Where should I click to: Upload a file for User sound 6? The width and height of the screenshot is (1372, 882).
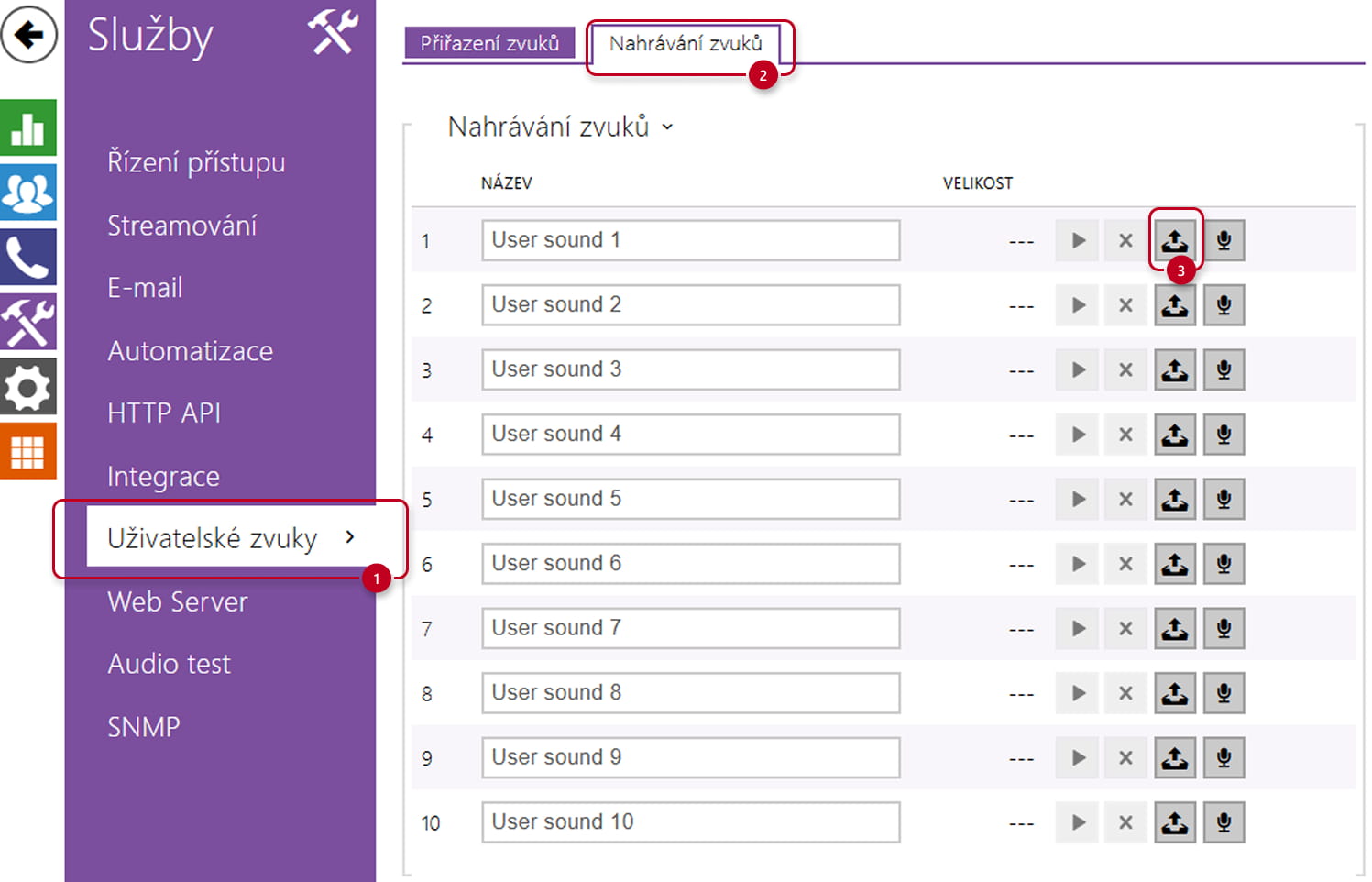tap(1175, 564)
